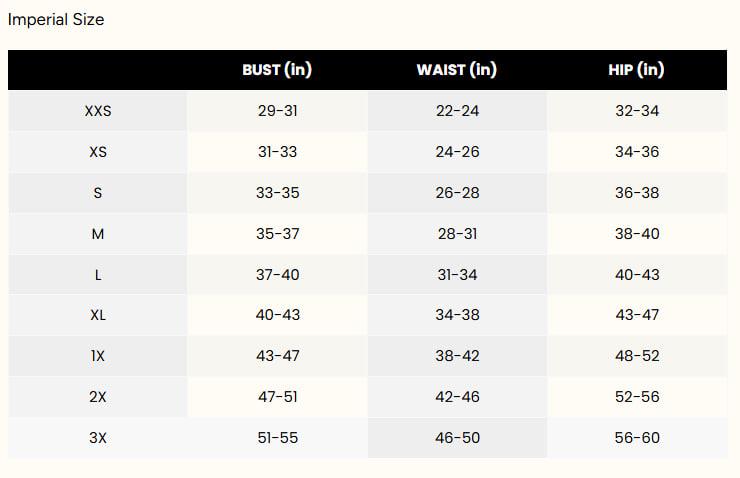Click the 34-38 waist cell for XL

(x=457, y=315)
